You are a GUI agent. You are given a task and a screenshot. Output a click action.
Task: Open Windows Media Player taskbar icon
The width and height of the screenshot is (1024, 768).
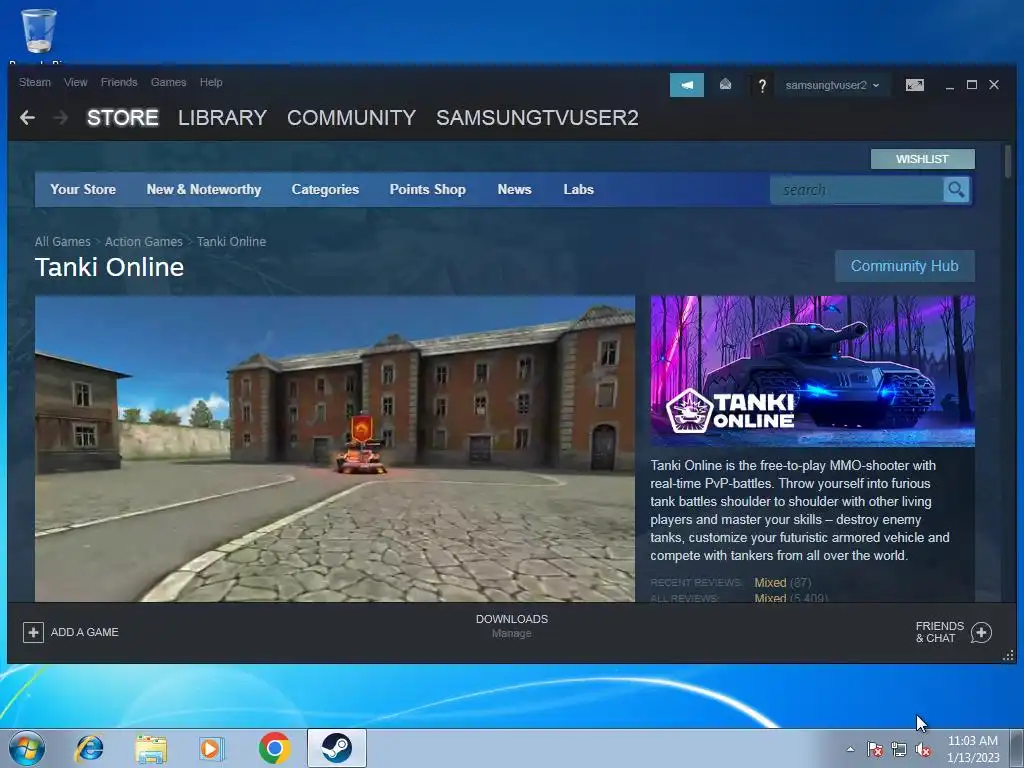(x=211, y=748)
